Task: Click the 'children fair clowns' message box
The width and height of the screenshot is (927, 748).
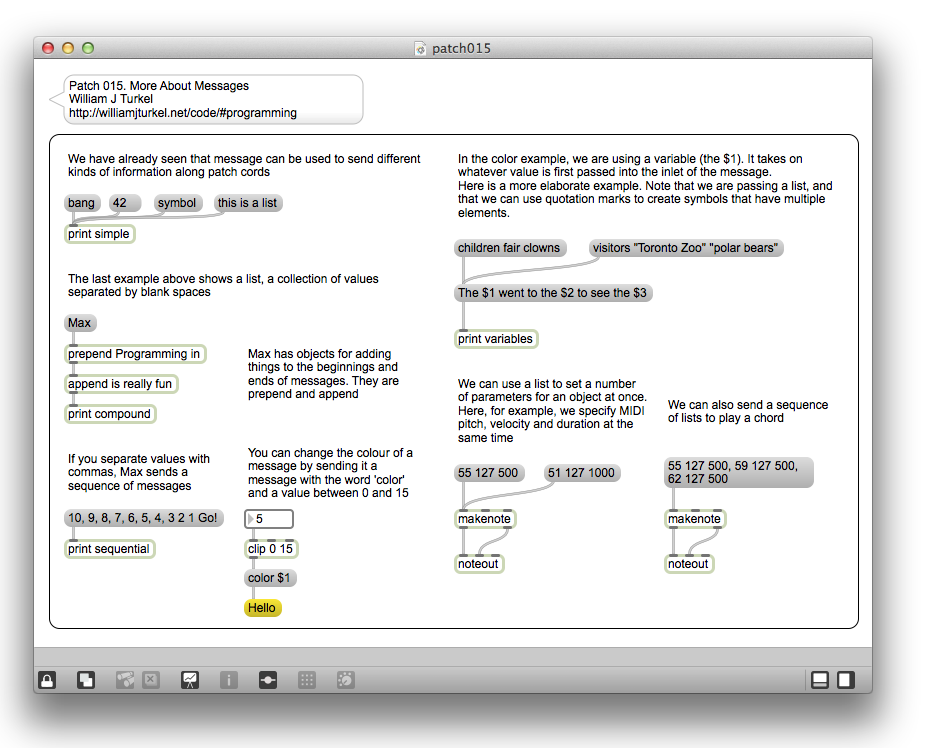Action: (x=509, y=248)
